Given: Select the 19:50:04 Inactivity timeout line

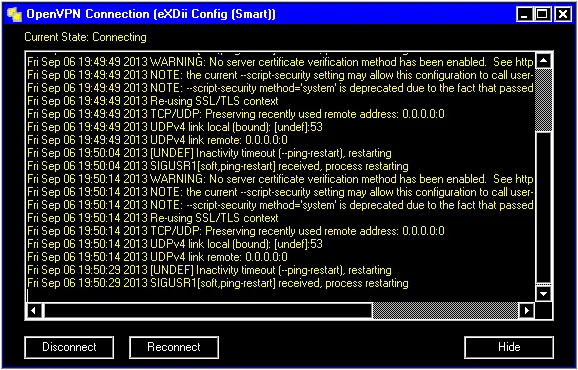Looking at the screenshot, I should [x=209, y=153].
